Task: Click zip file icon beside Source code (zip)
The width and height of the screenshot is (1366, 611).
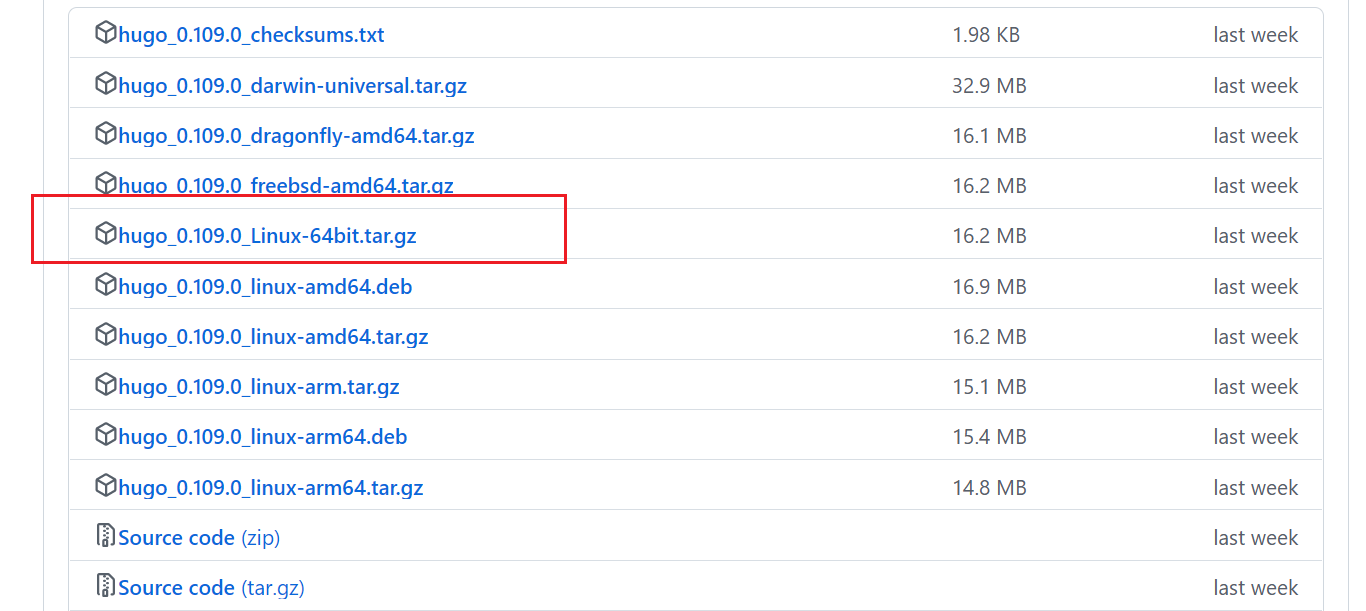Action: [106, 536]
